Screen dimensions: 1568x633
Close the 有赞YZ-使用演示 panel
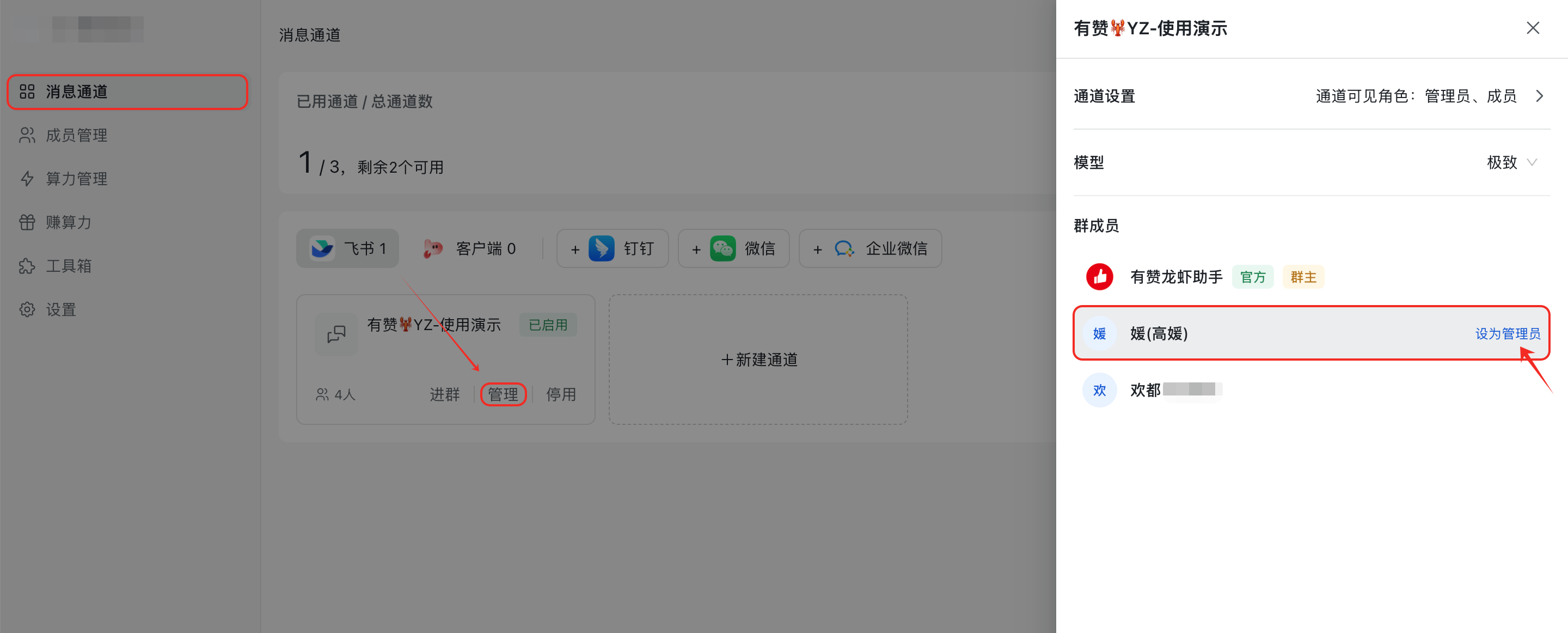coord(1533,28)
